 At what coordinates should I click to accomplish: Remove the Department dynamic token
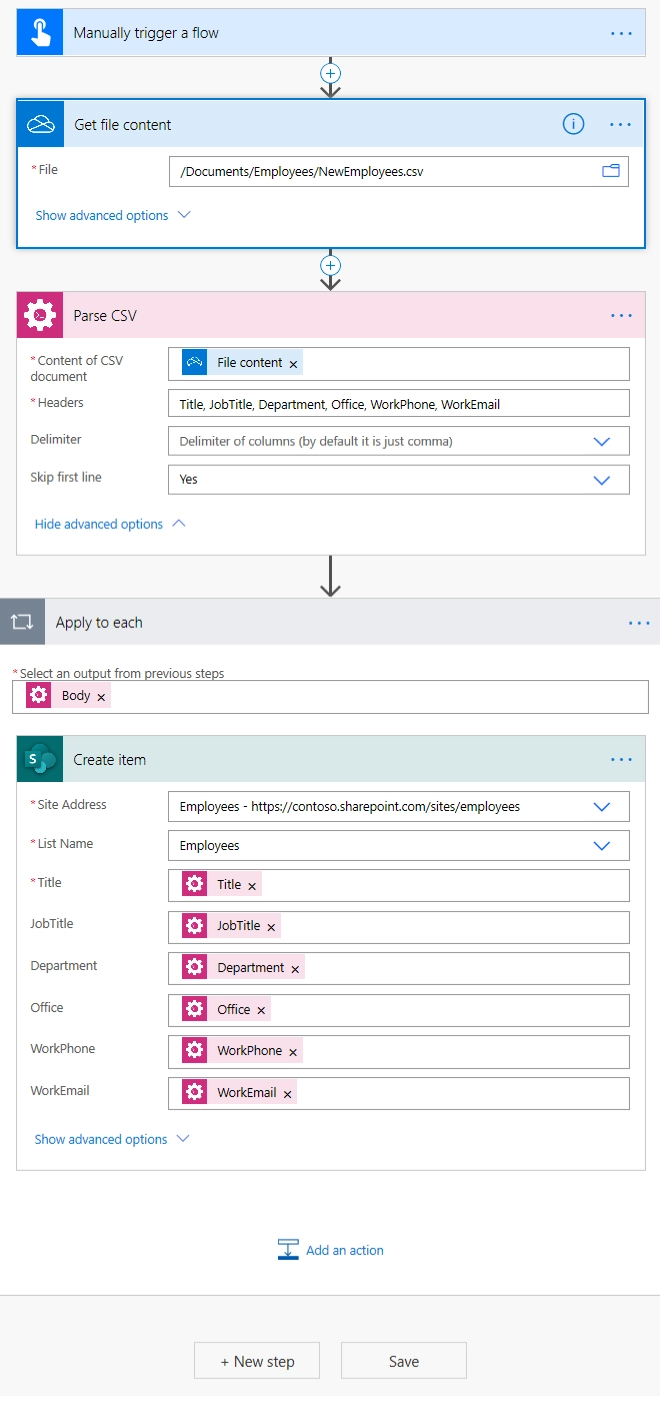click(295, 969)
